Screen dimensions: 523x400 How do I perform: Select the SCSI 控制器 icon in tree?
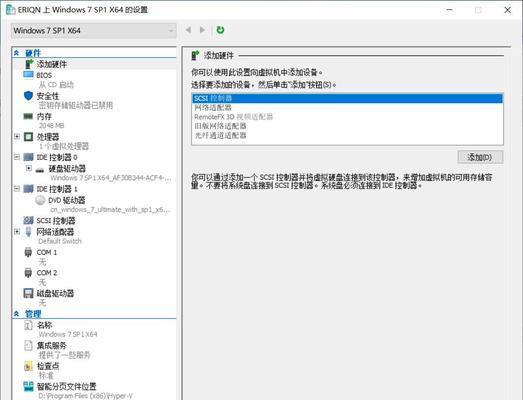[x=28, y=220]
